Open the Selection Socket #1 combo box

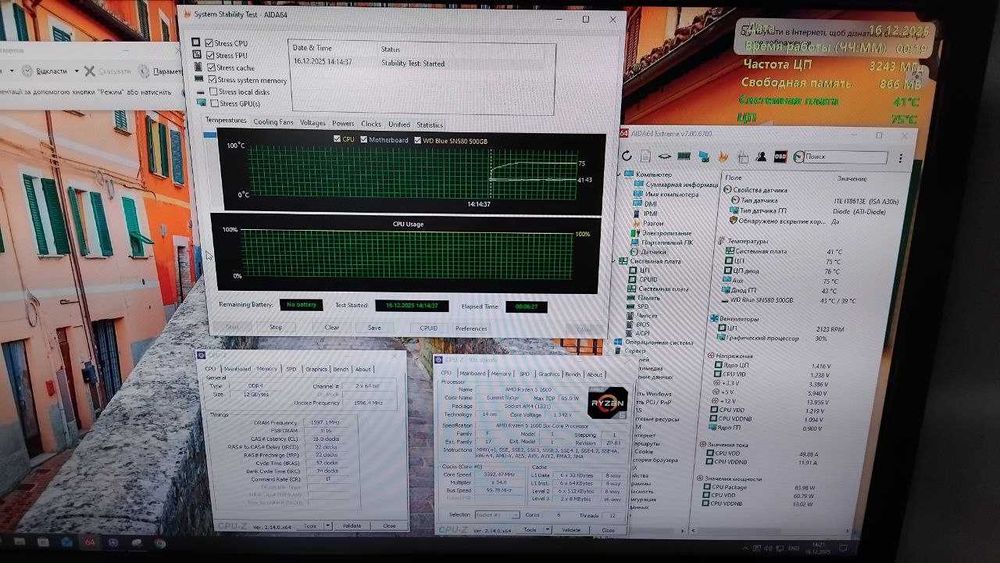click(497, 515)
